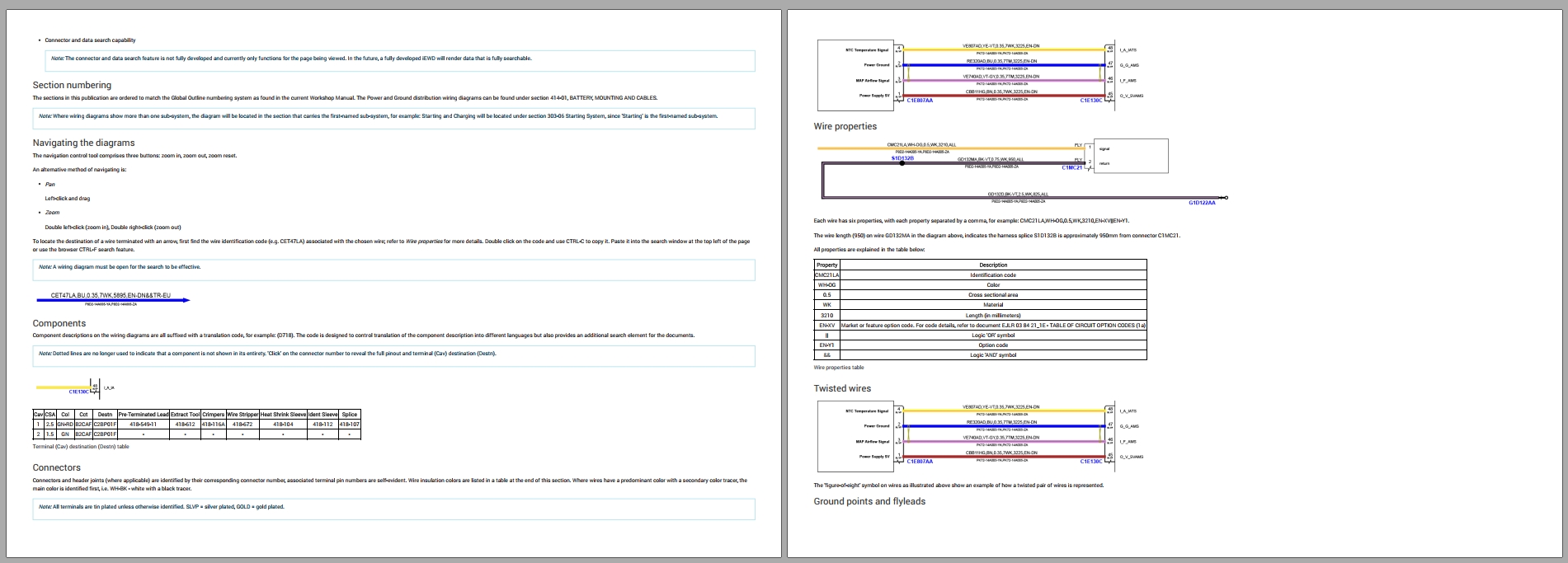Click the cell value 418-672
The image size is (1568, 563).
tap(242, 424)
